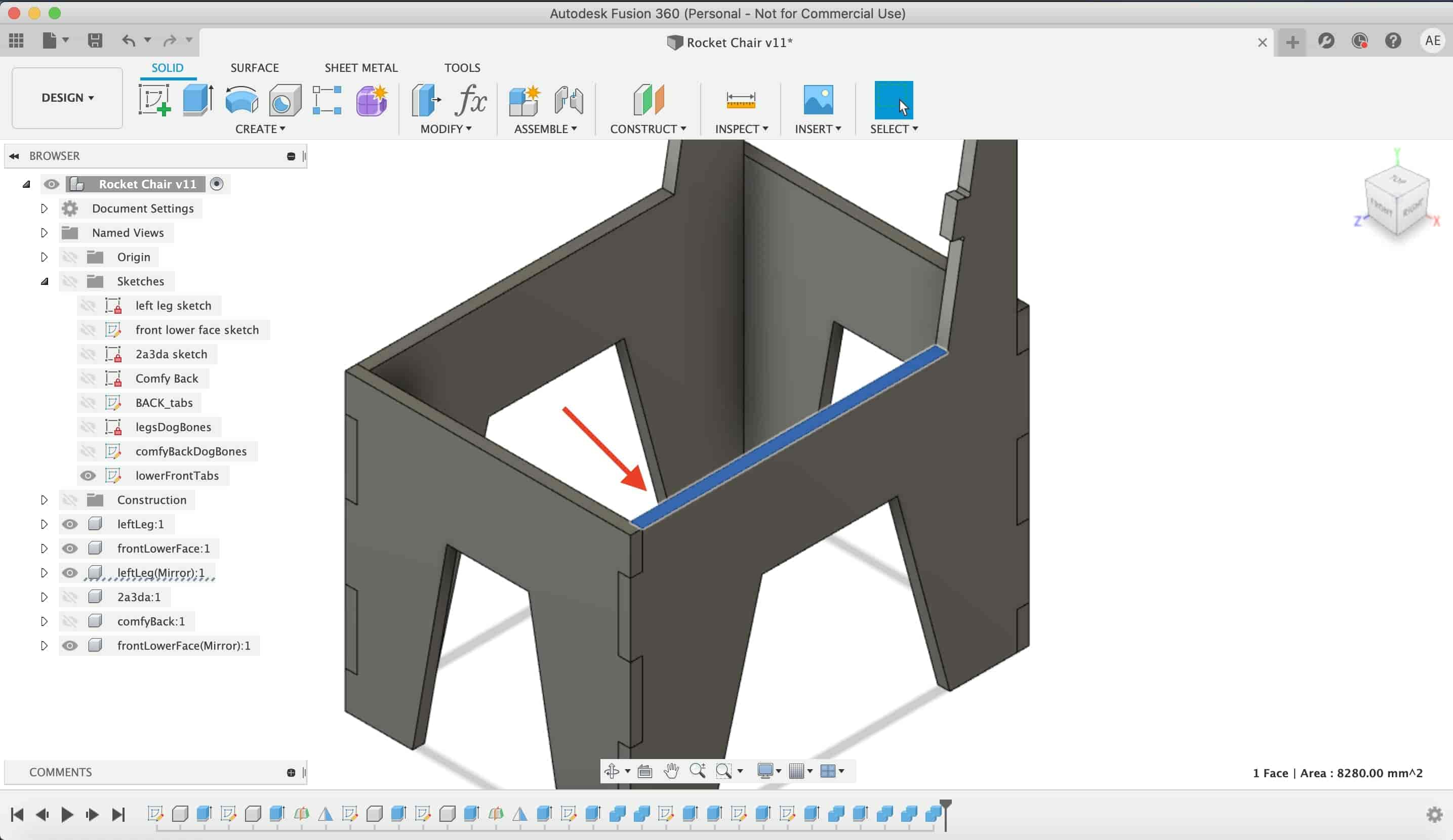Expand the leftLeg(Mirror):1 component
The height and width of the screenshot is (840, 1453).
tap(44, 573)
